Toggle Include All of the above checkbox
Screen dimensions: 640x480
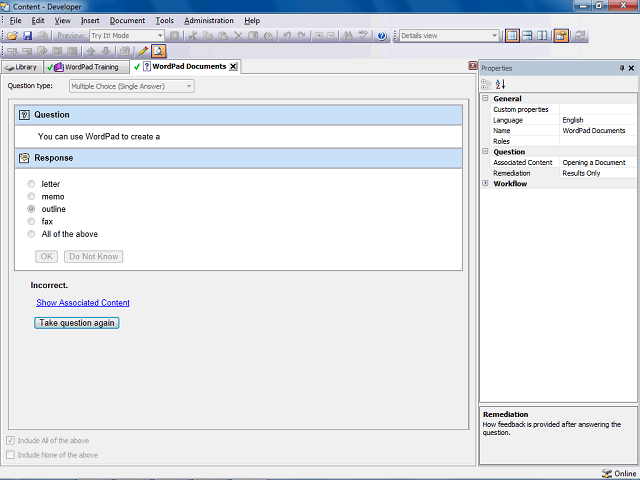tap(11, 440)
